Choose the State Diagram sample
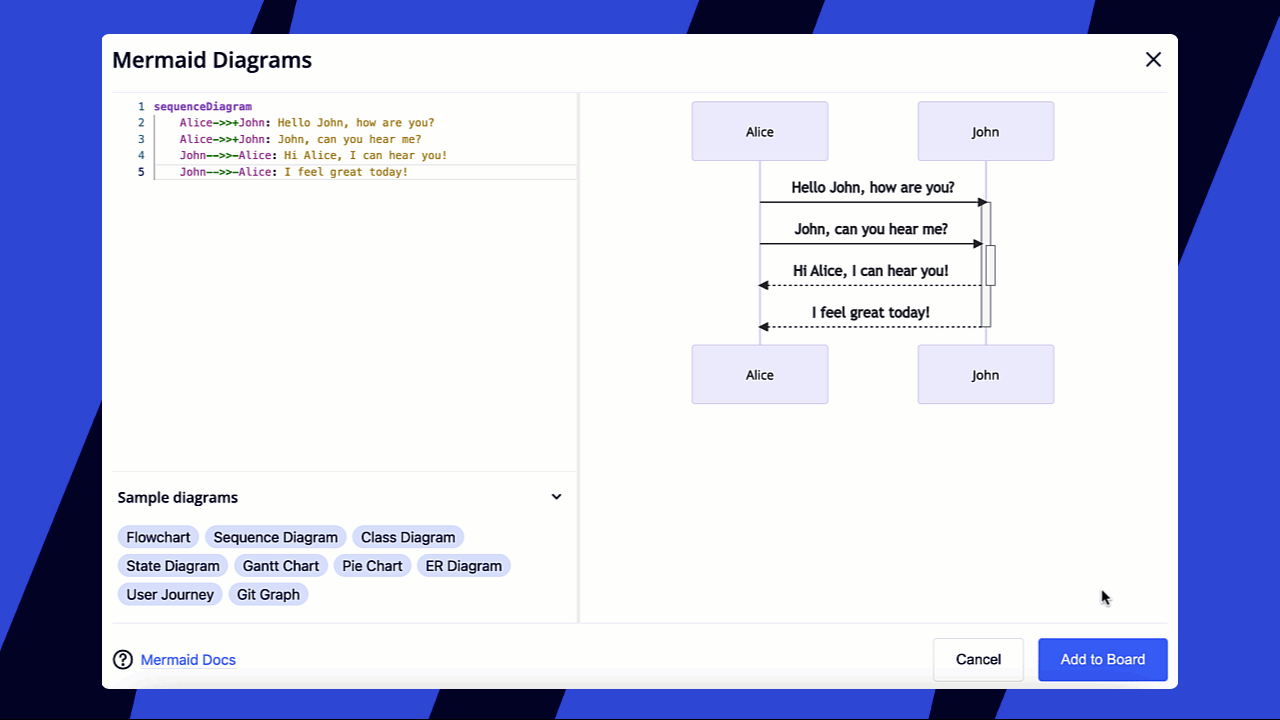This screenshot has height=720, width=1280. click(x=172, y=565)
